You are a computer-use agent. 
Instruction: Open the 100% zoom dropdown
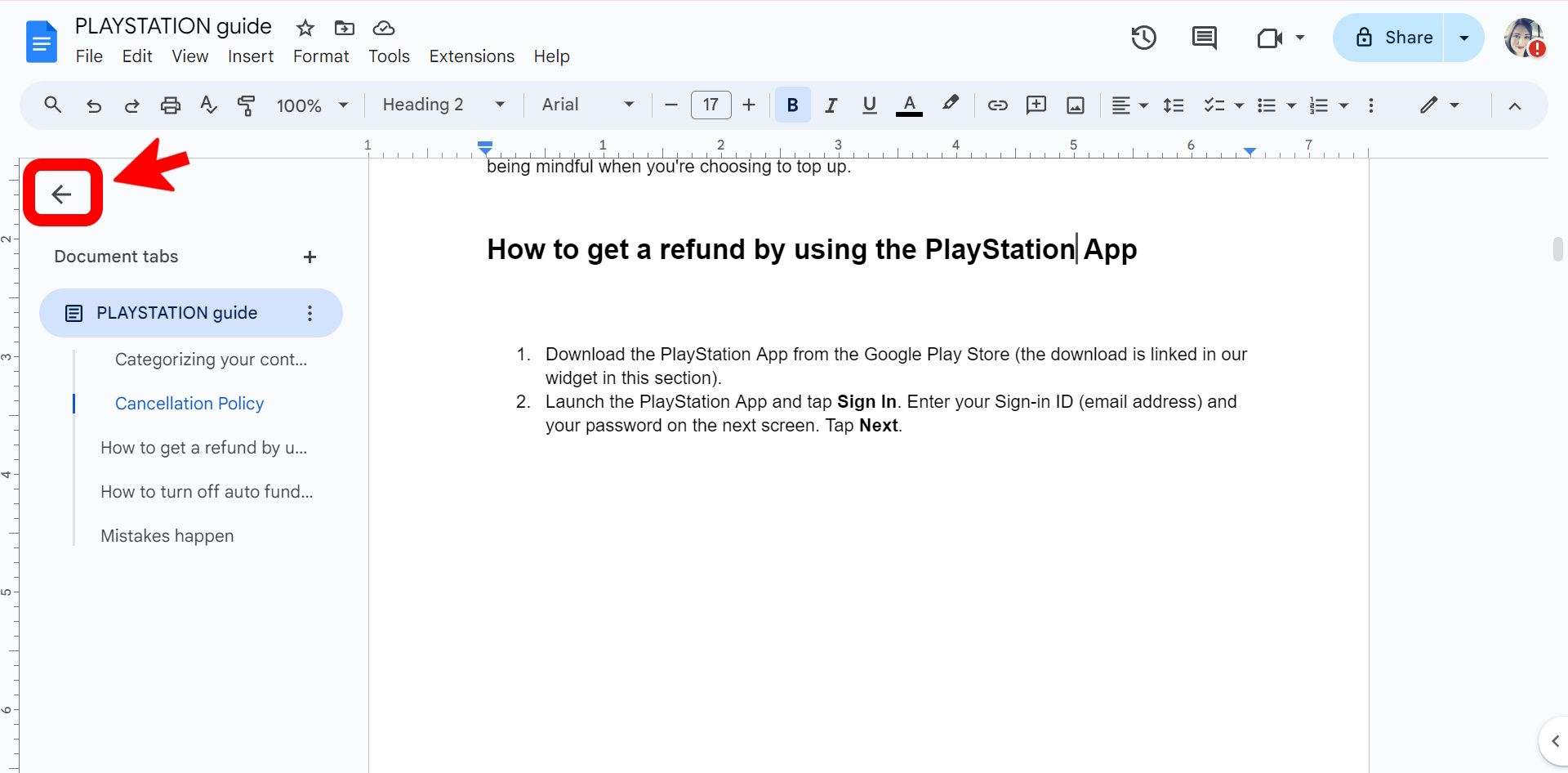pos(312,105)
